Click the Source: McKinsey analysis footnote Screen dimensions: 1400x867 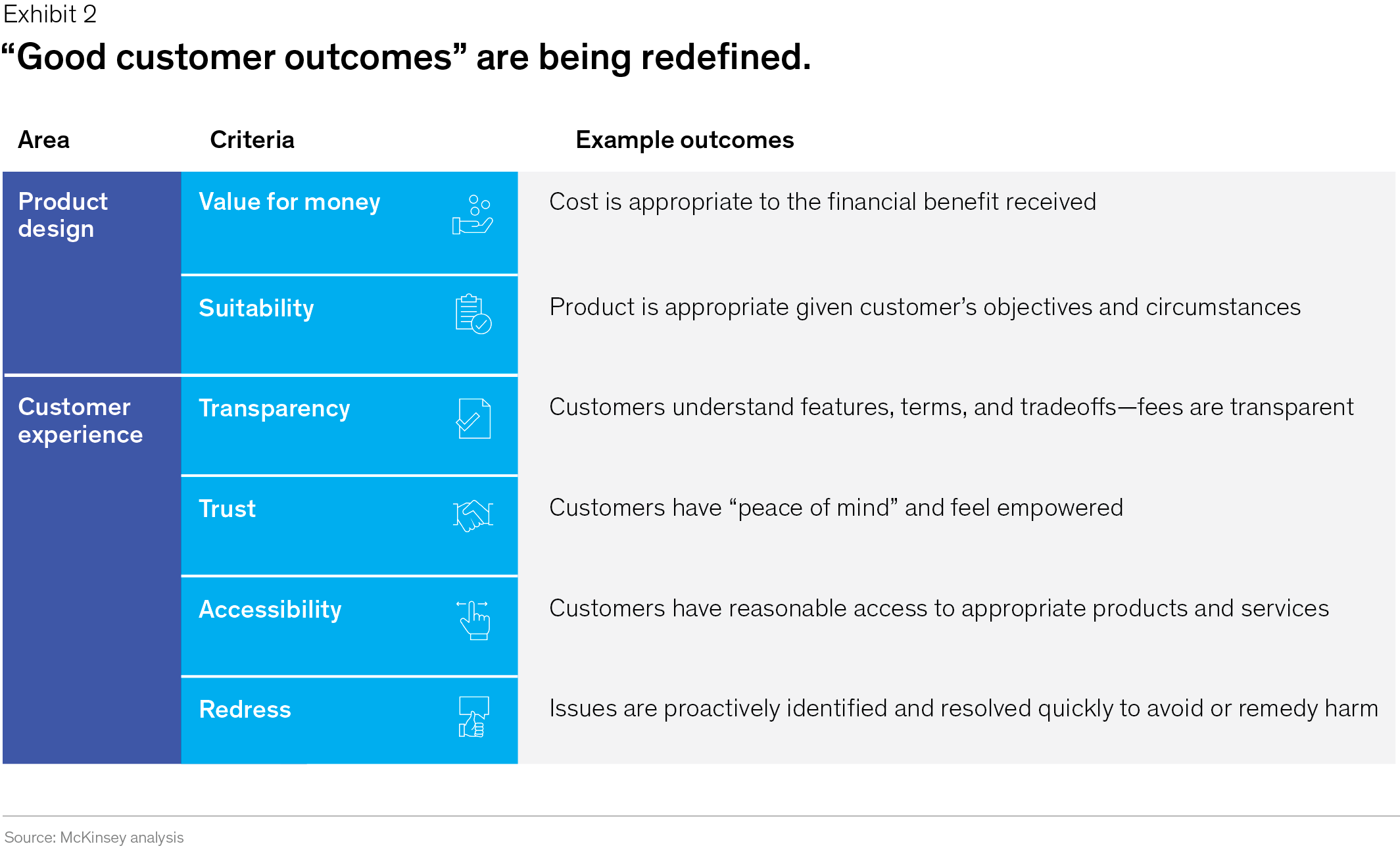click(94, 837)
